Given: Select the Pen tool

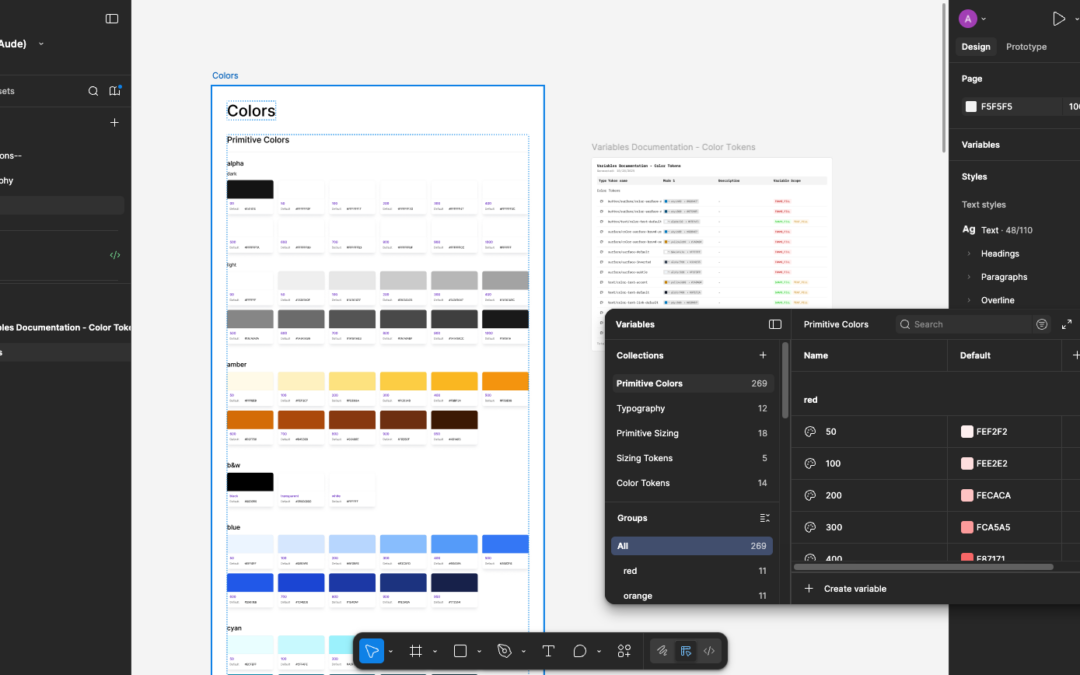Looking at the screenshot, I should pos(503,650).
